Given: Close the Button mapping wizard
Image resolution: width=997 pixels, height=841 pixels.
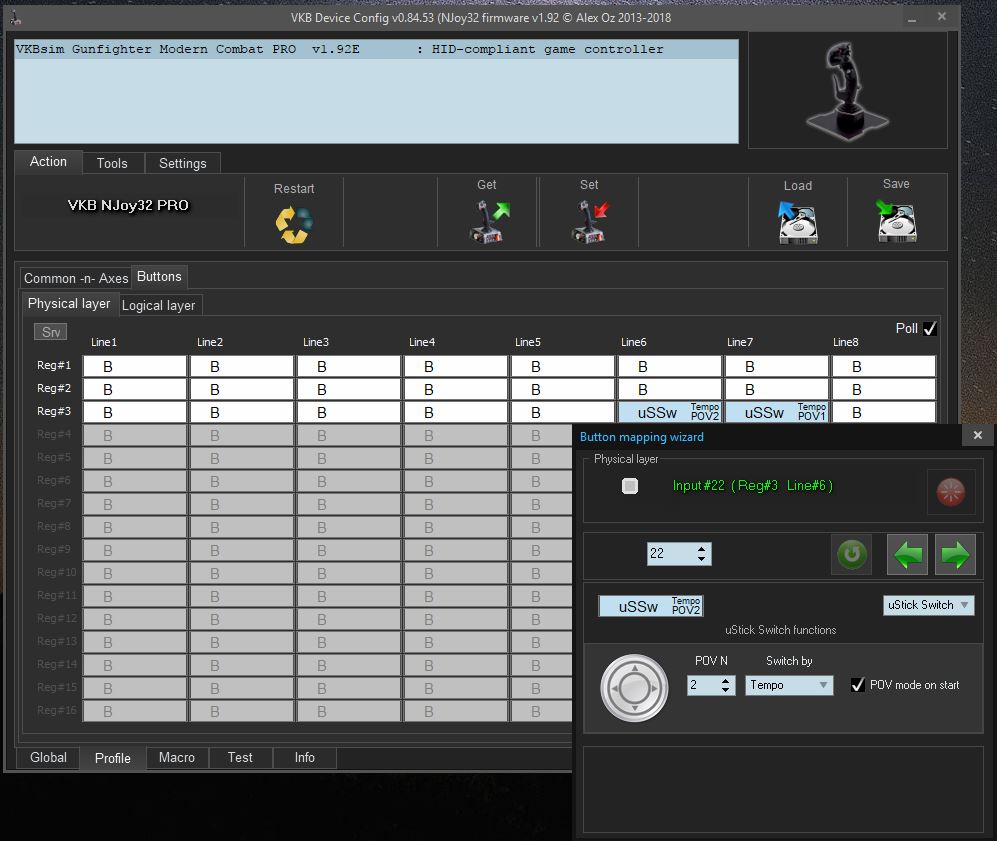Looking at the screenshot, I should [978, 435].
